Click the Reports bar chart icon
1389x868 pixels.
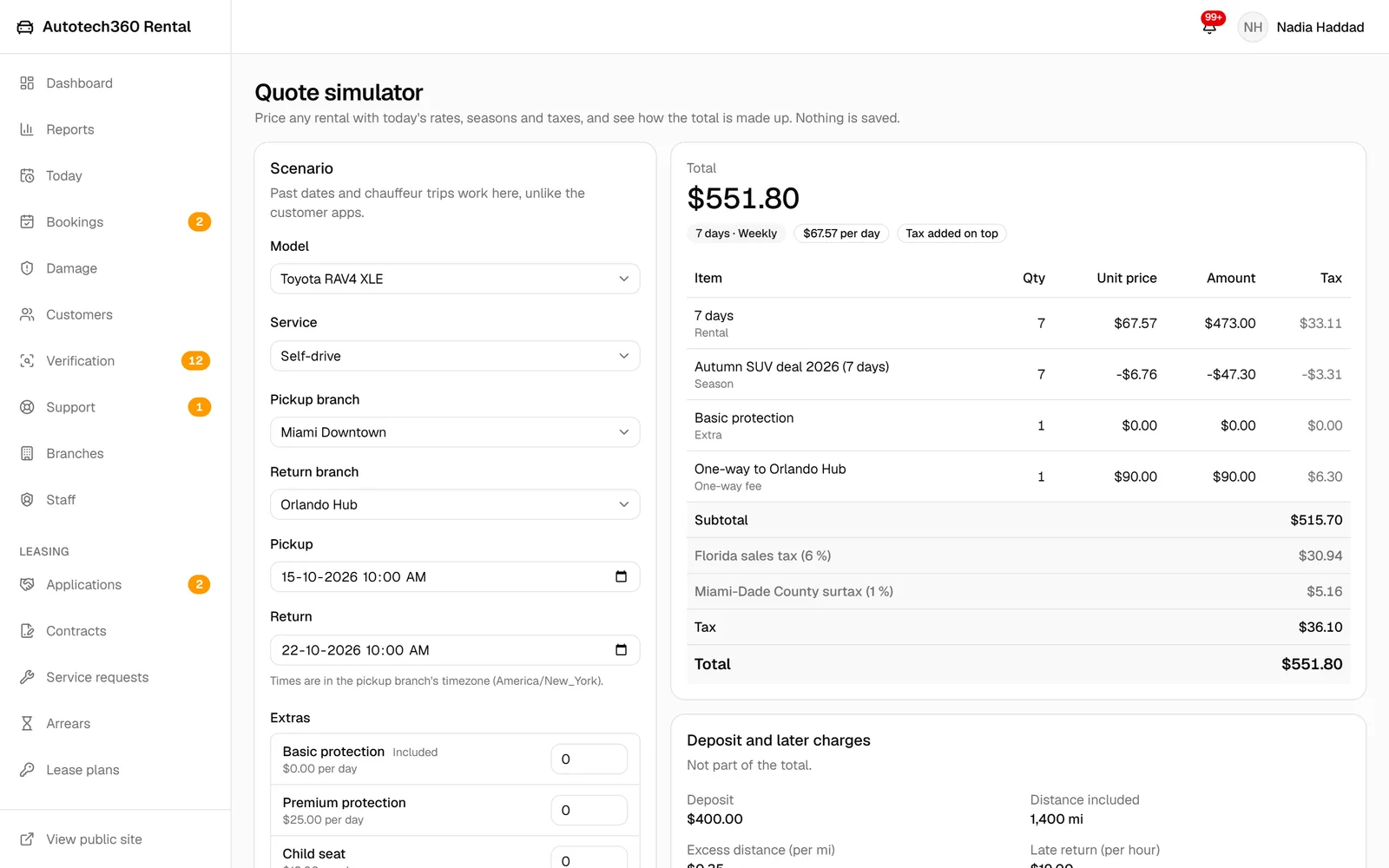click(27, 129)
